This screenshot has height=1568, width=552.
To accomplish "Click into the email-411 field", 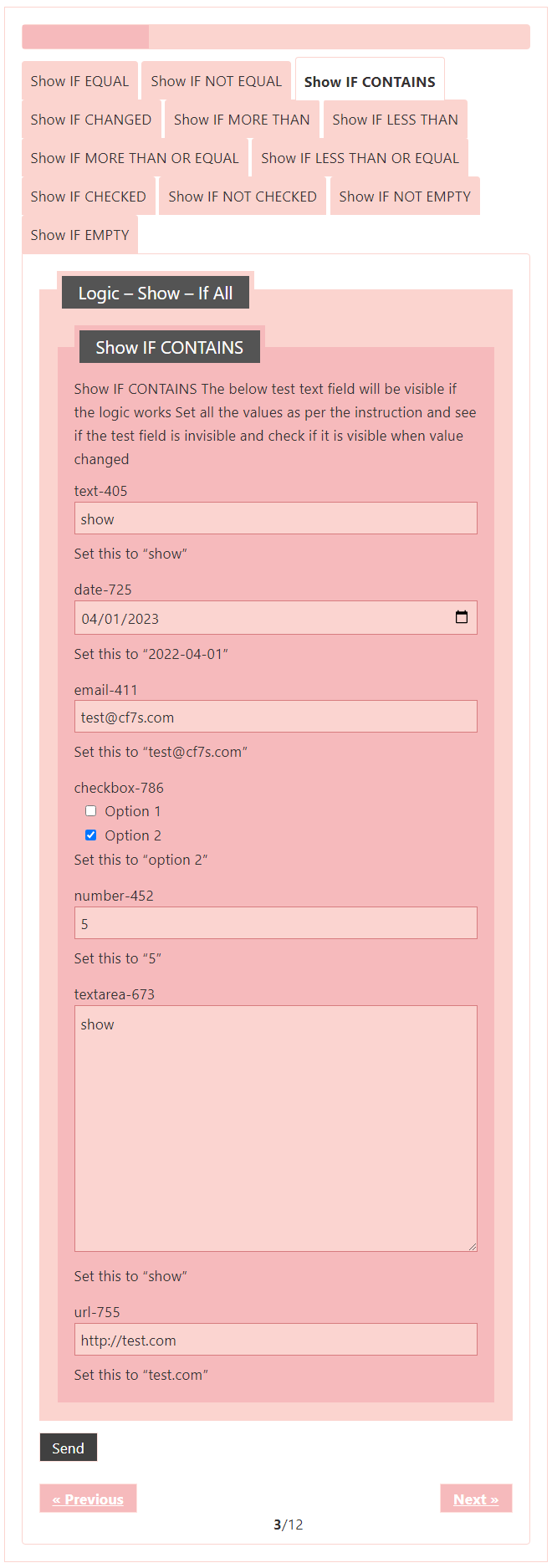I will 276,717.
